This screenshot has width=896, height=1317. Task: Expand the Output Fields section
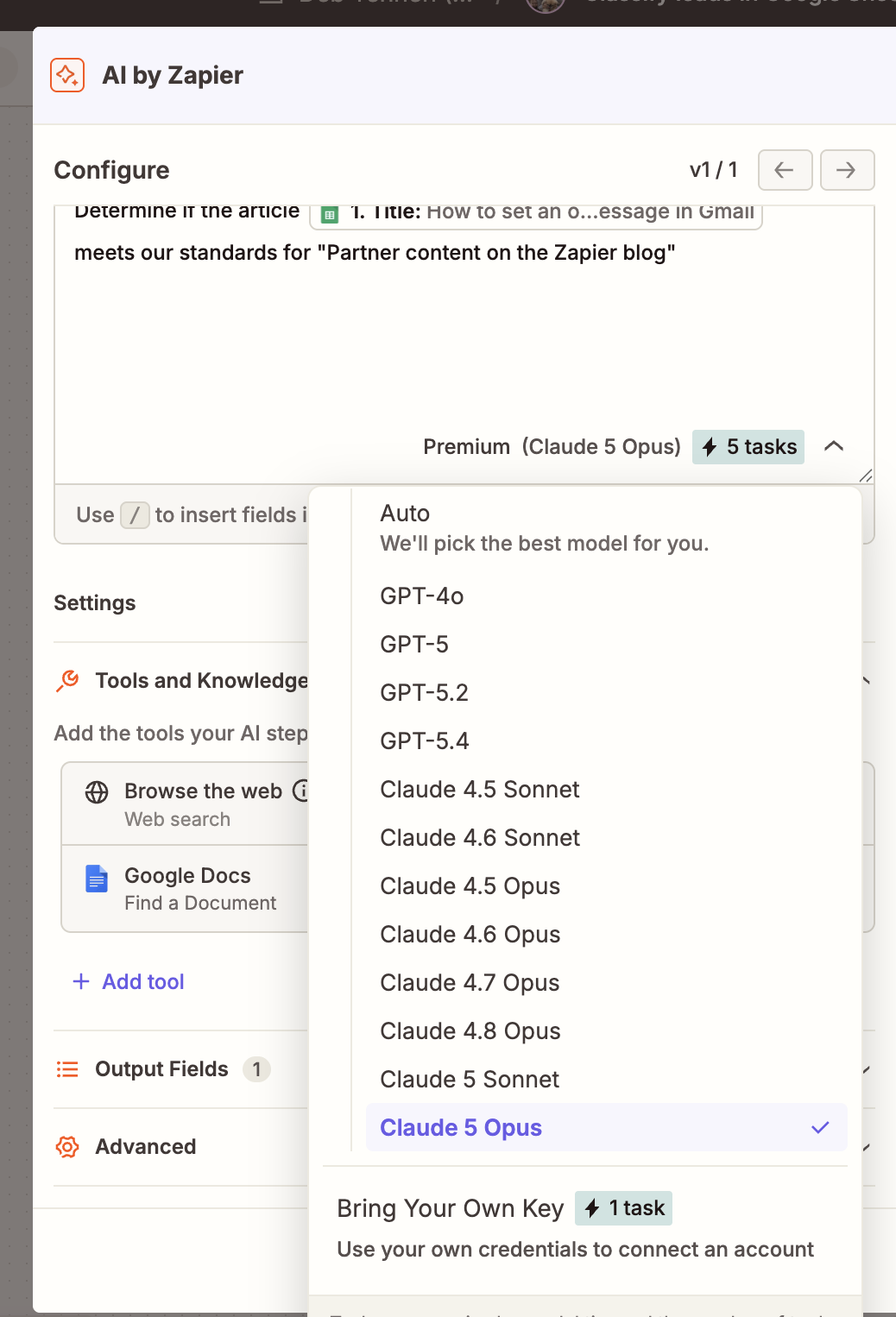(x=162, y=1069)
